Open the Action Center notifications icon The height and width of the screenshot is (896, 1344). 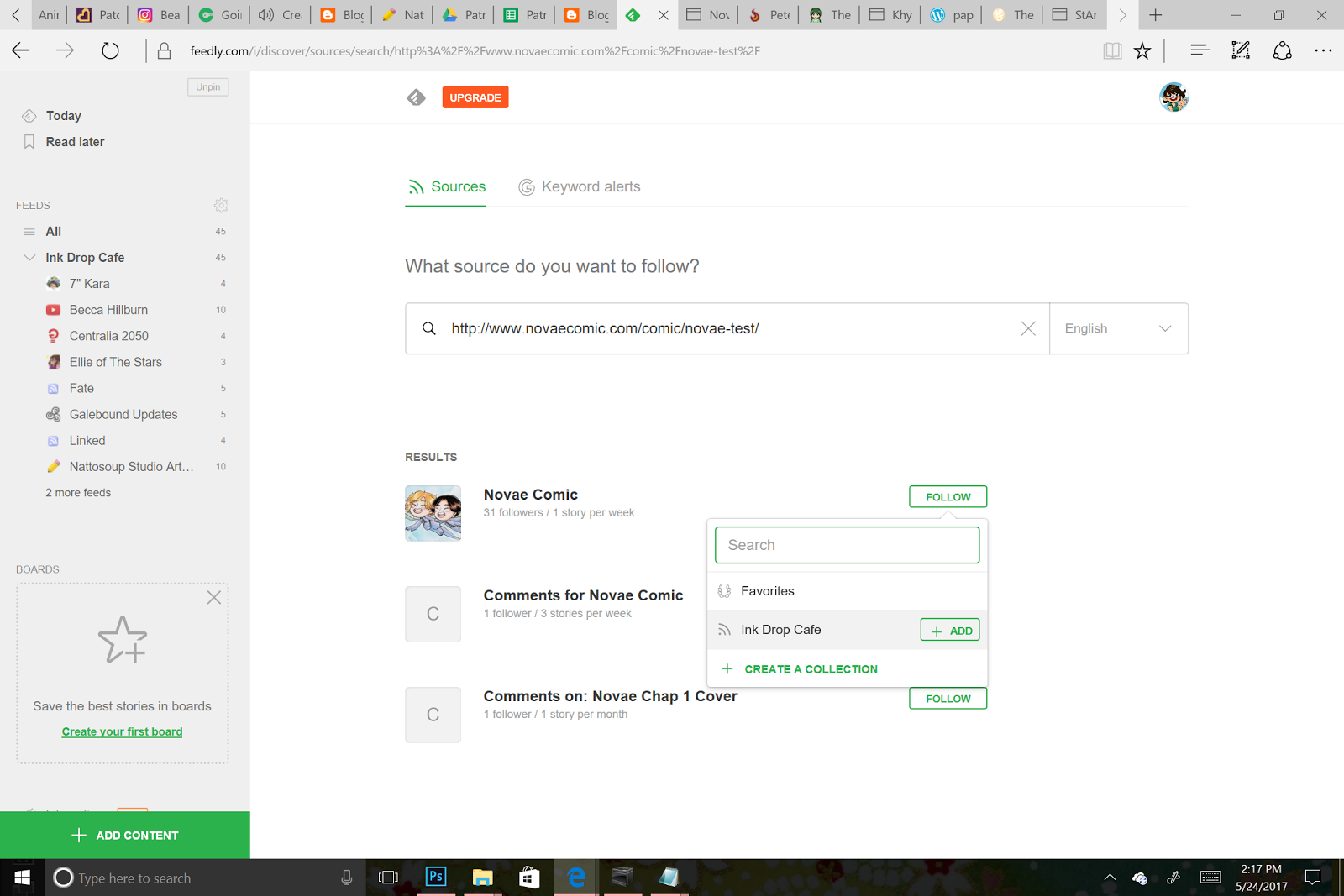click(x=1313, y=878)
